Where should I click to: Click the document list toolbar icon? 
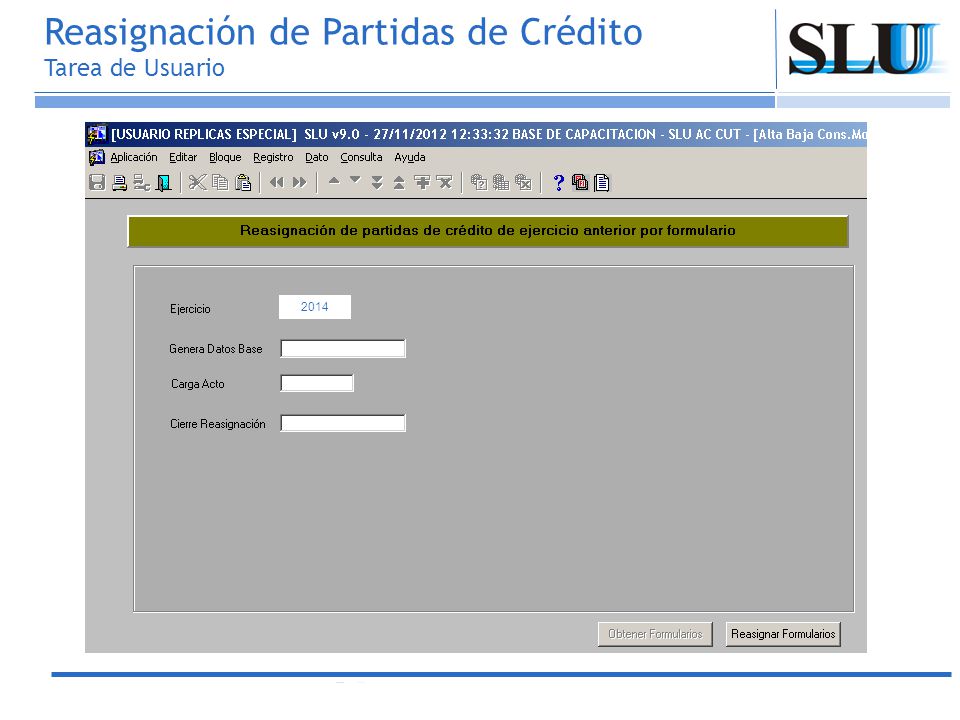coord(602,182)
